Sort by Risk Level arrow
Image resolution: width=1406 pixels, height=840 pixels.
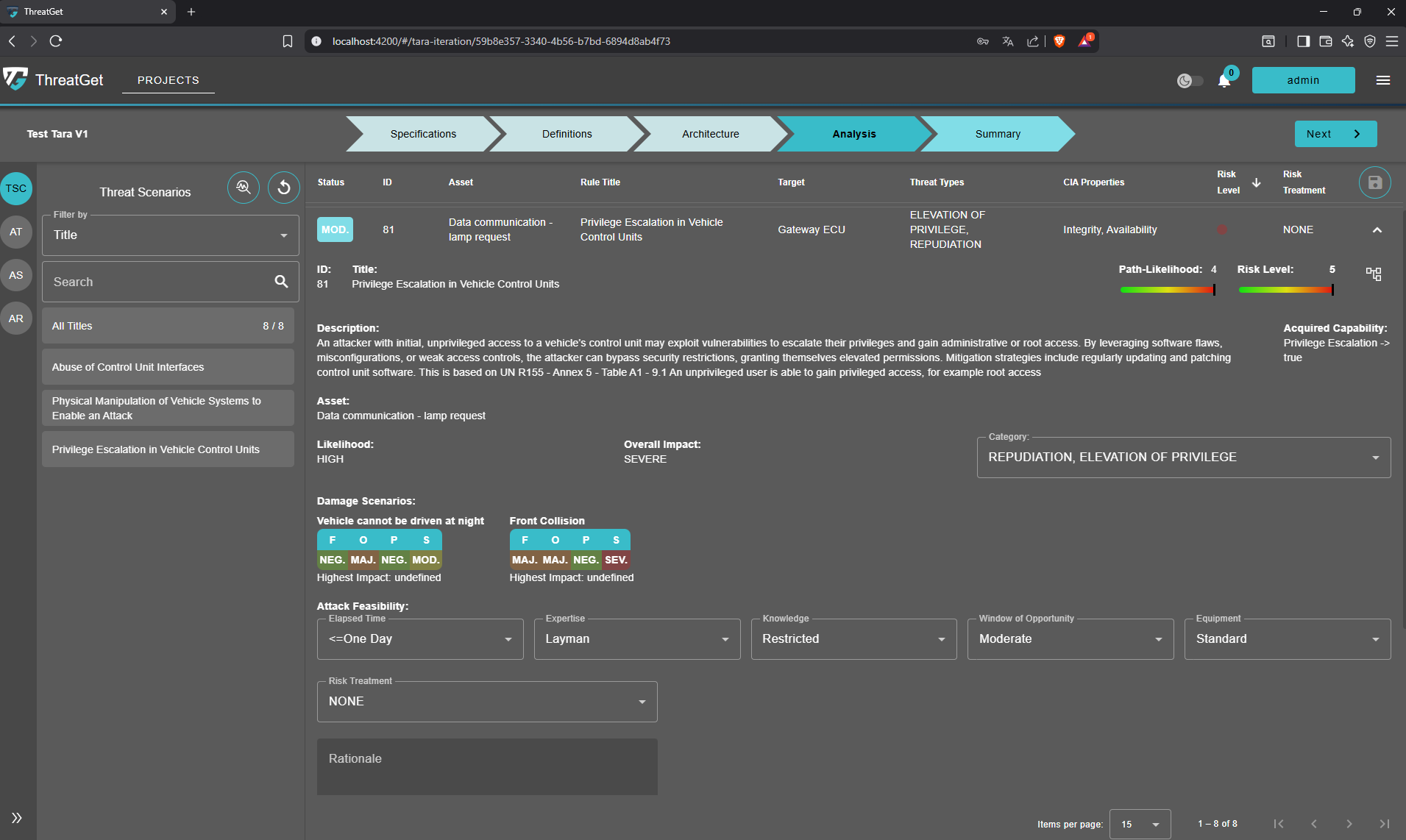[x=1257, y=182]
